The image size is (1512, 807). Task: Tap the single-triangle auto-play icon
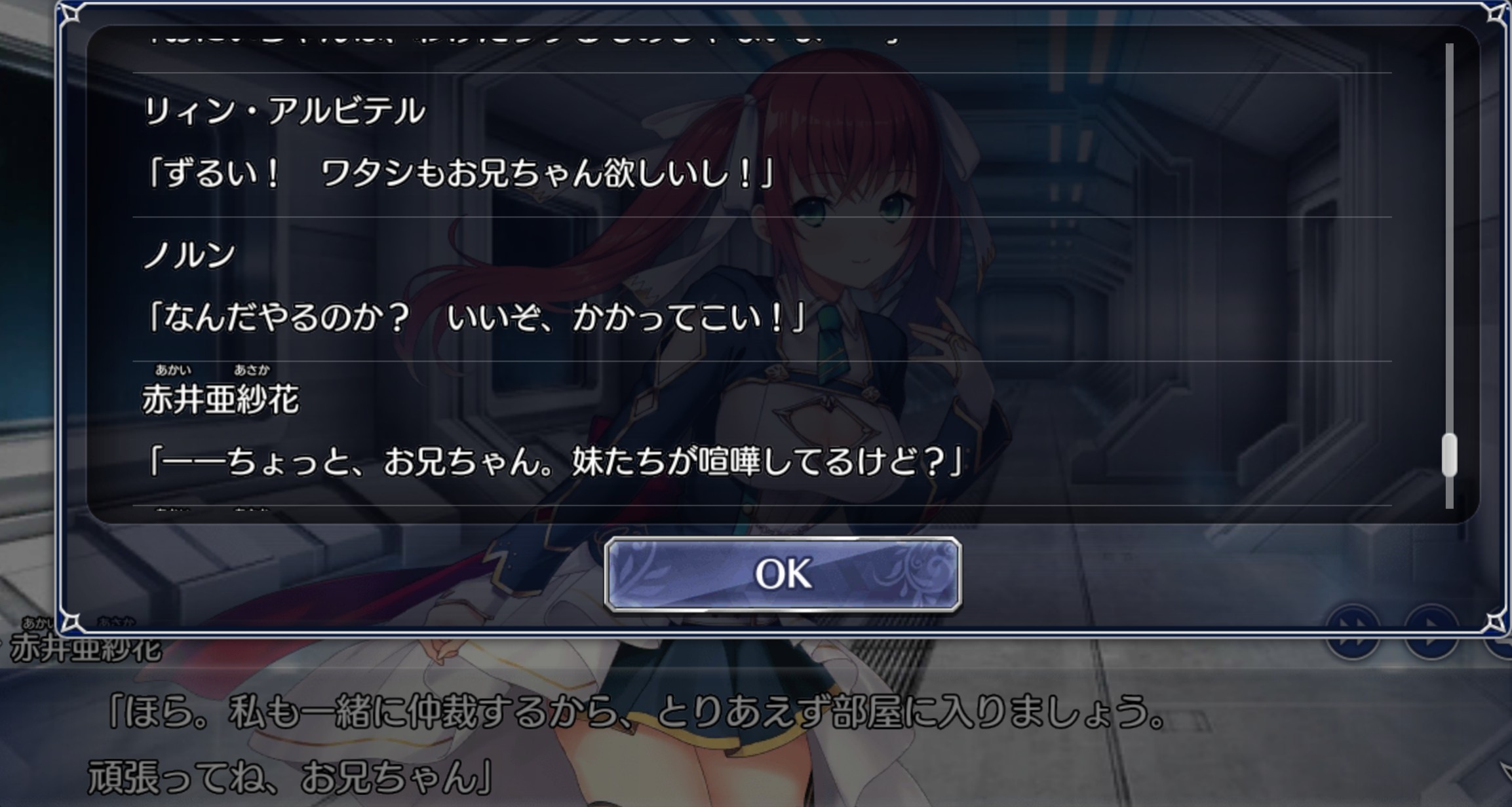[x=1431, y=631]
